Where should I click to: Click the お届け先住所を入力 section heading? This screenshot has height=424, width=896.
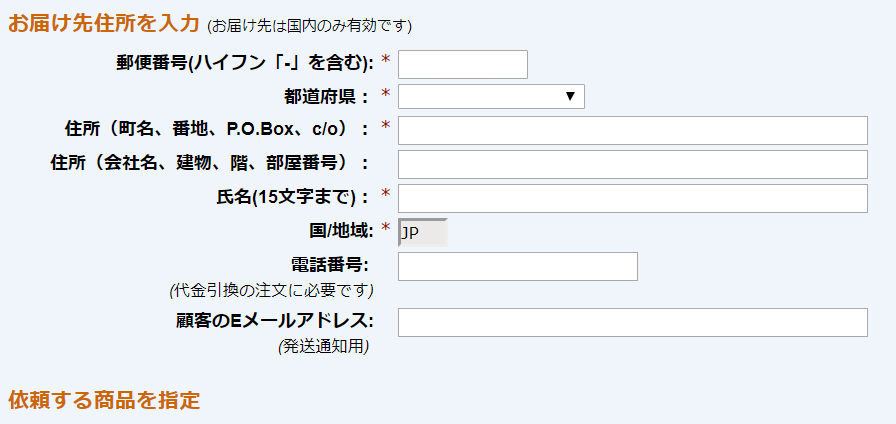(x=103, y=24)
